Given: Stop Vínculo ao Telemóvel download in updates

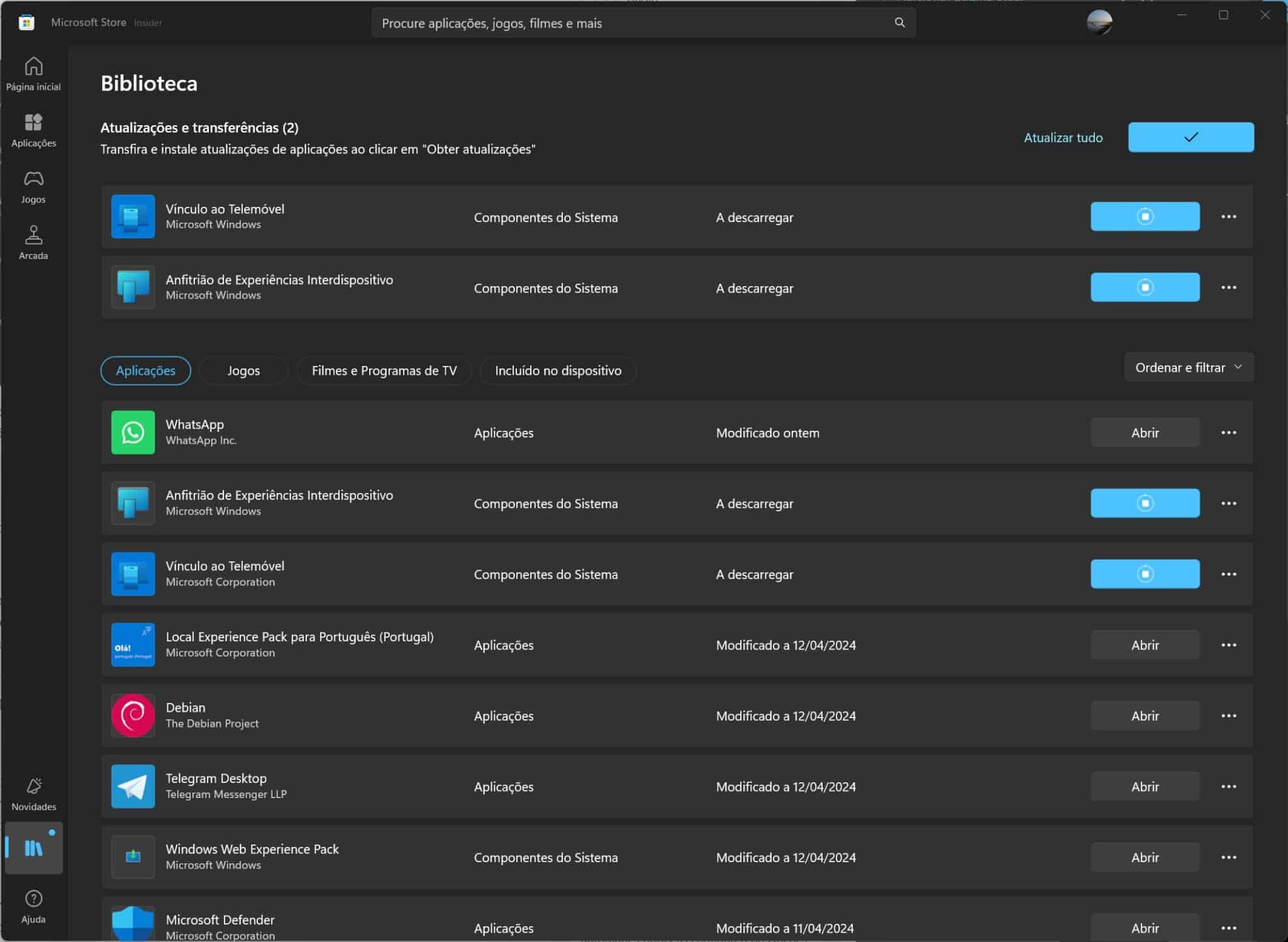Looking at the screenshot, I should (1144, 216).
